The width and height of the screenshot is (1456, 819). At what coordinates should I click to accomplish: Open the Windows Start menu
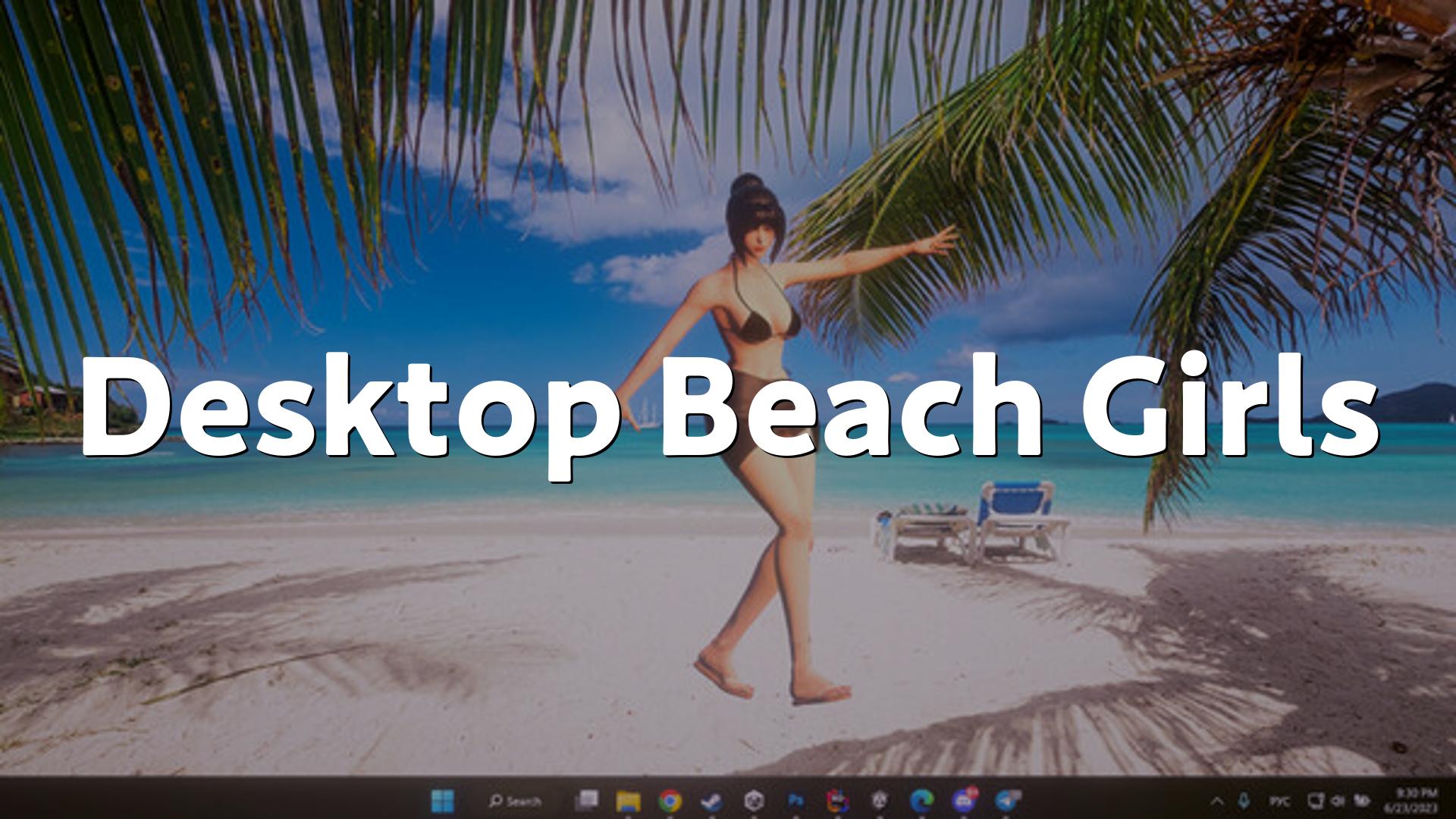click(442, 800)
